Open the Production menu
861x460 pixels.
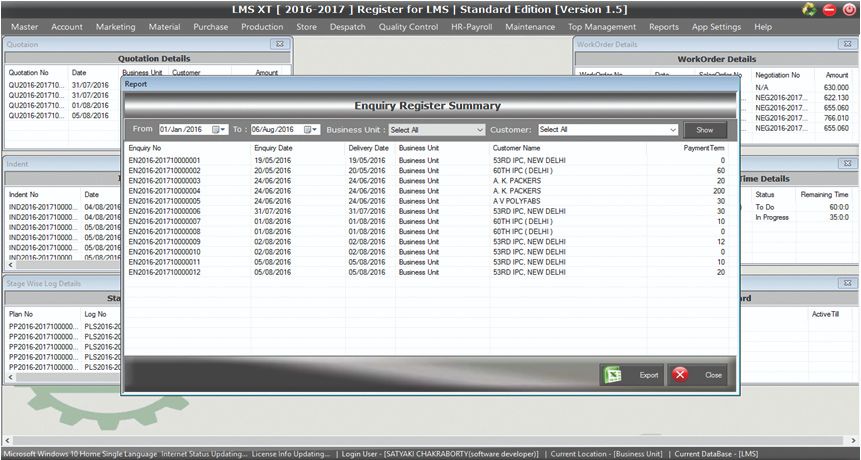262,27
